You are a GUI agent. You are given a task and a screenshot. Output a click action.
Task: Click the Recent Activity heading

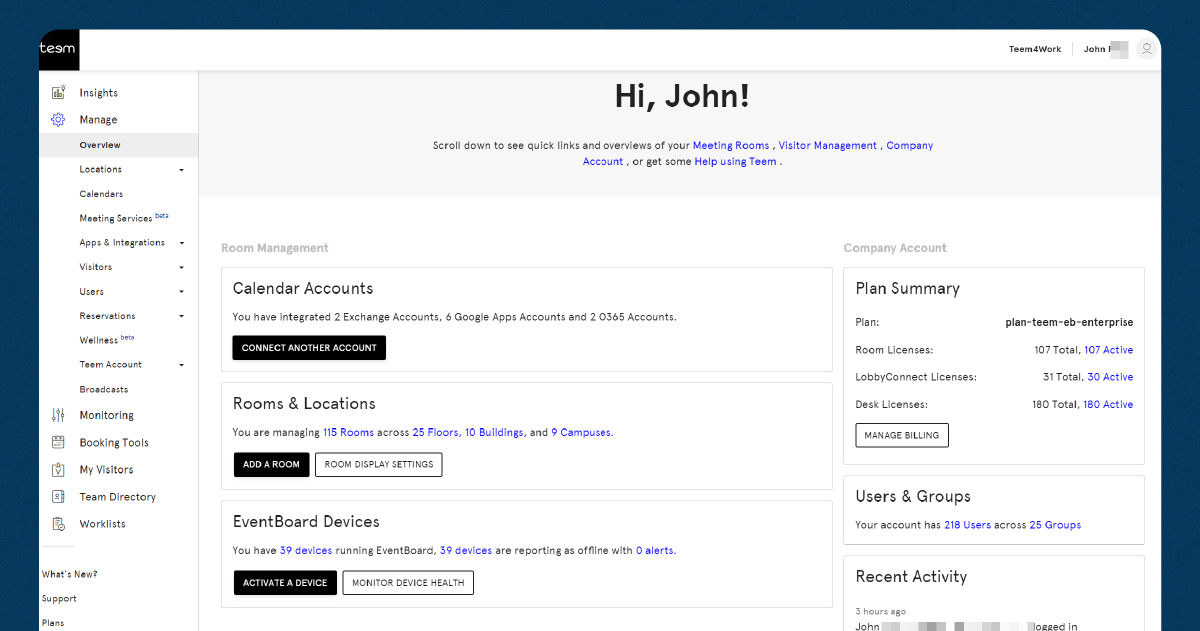[911, 577]
